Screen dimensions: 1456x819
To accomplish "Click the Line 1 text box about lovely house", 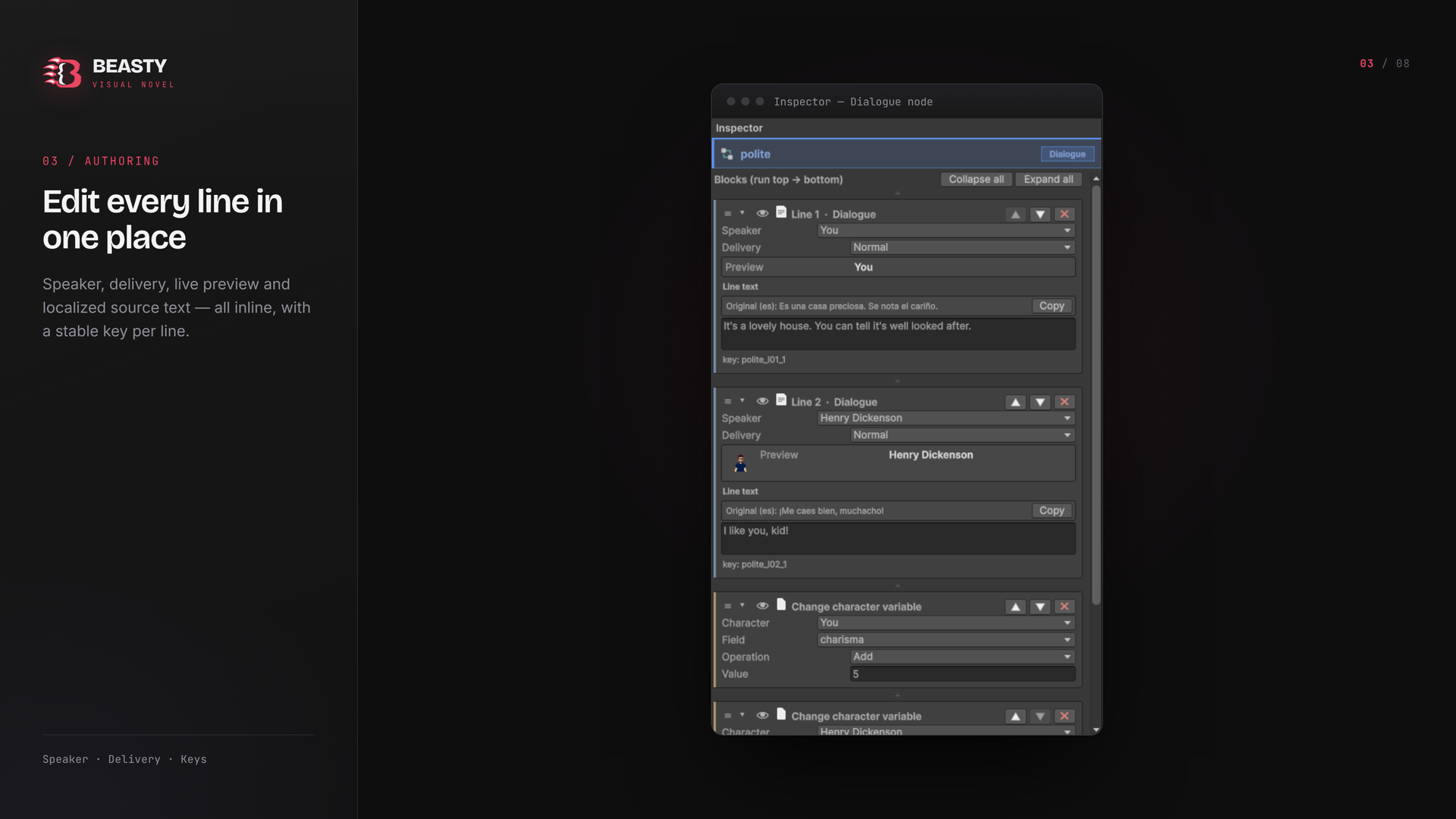I will coord(898,334).
